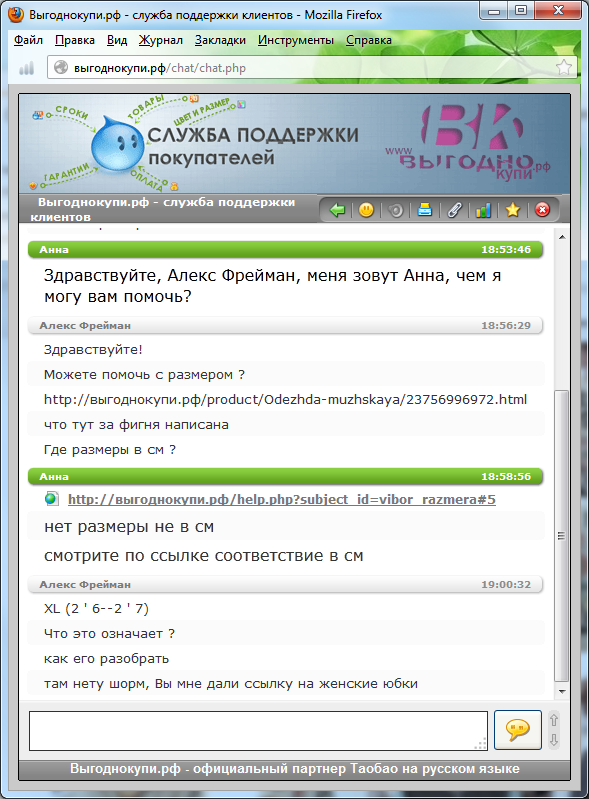This screenshot has width=589, height=799.
Task: Click the ОПЛАТА label in banner
Action: click(146, 180)
